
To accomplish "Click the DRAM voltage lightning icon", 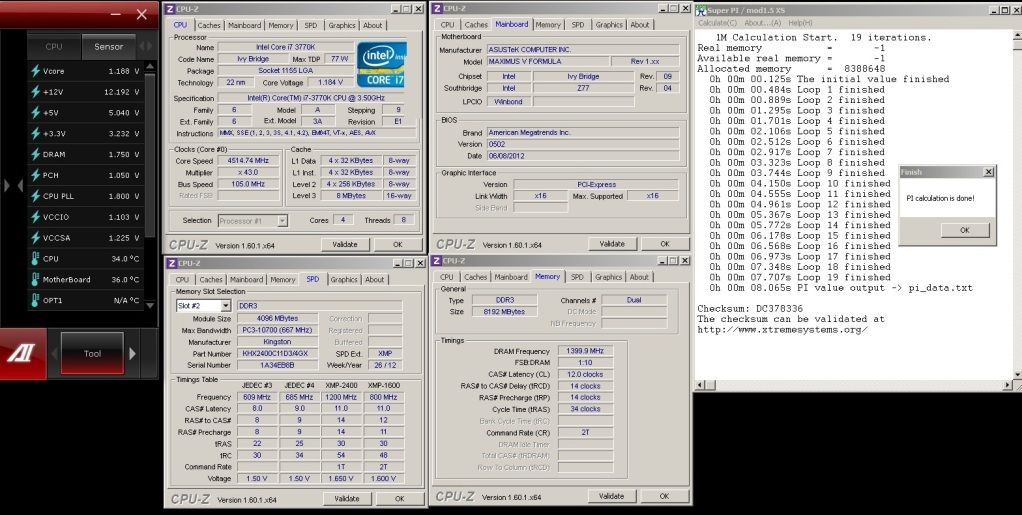I will 35,155.
